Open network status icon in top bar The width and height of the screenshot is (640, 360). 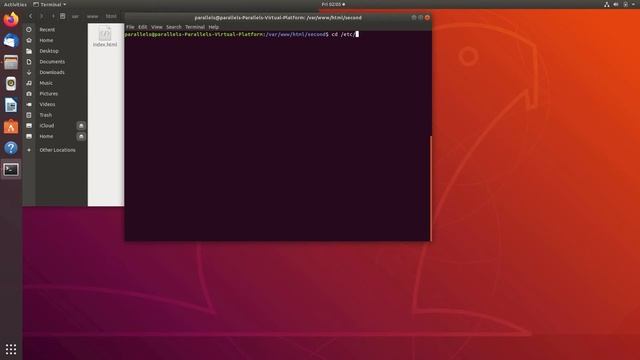[x=607, y=4]
